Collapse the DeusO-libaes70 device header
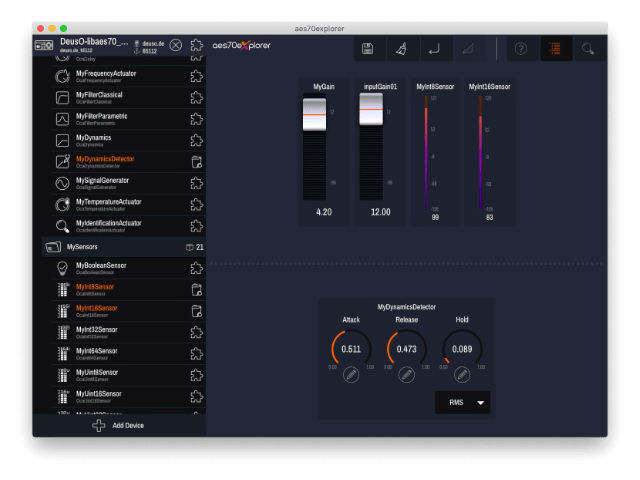640x480 pixels. [44, 45]
